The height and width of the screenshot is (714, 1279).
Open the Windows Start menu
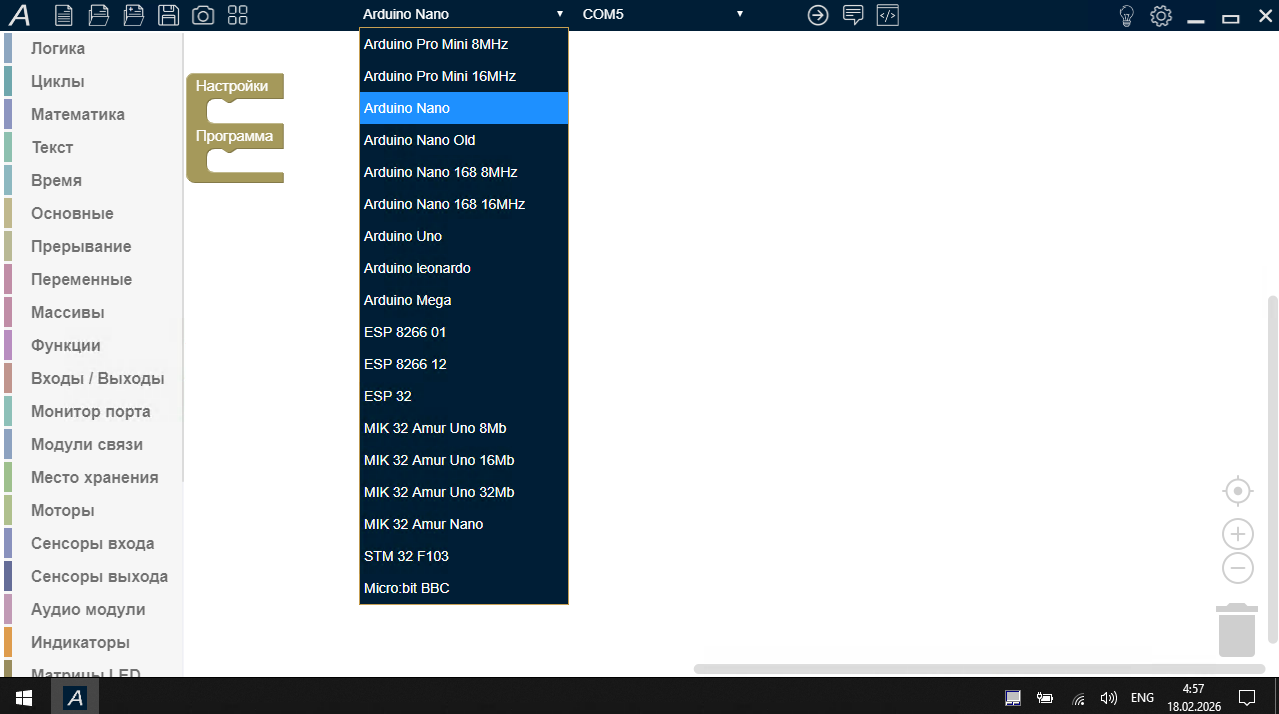(24, 697)
